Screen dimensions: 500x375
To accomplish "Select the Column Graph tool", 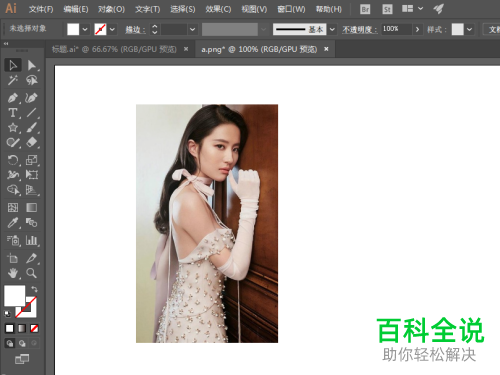I will [x=32, y=240].
